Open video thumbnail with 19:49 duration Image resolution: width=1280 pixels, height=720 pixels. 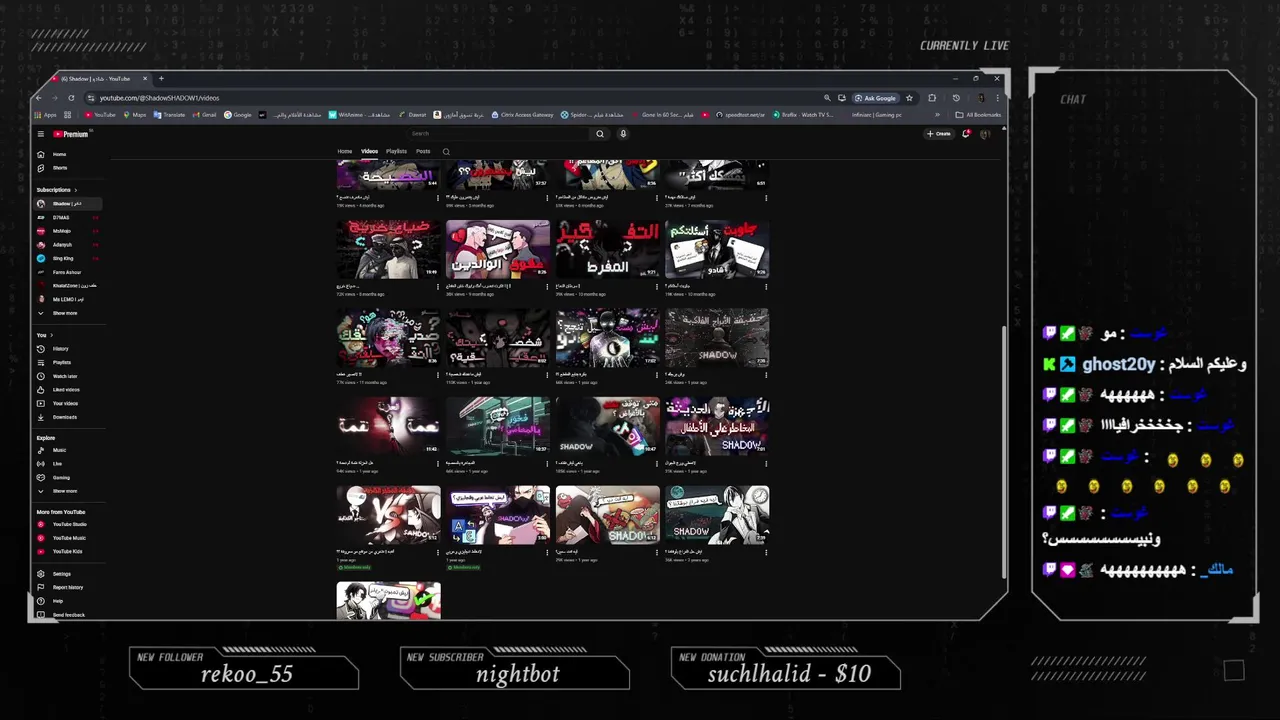pos(389,250)
